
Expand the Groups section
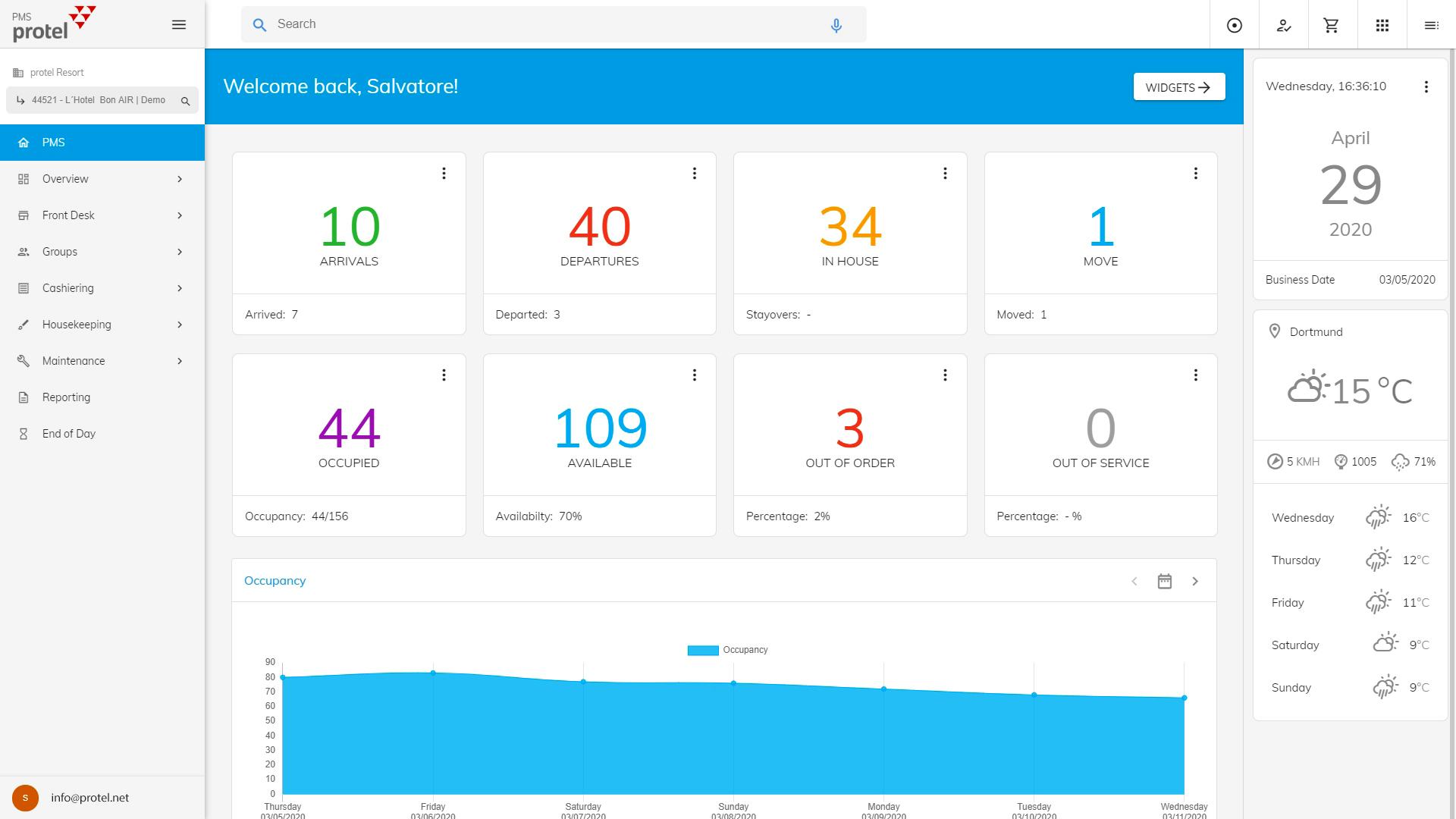pyautogui.click(x=60, y=252)
